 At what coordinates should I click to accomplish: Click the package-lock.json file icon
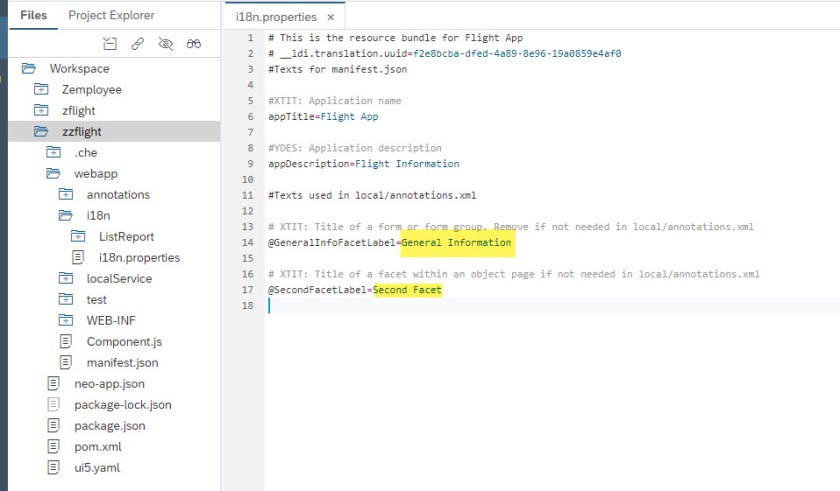pos(53,404)
